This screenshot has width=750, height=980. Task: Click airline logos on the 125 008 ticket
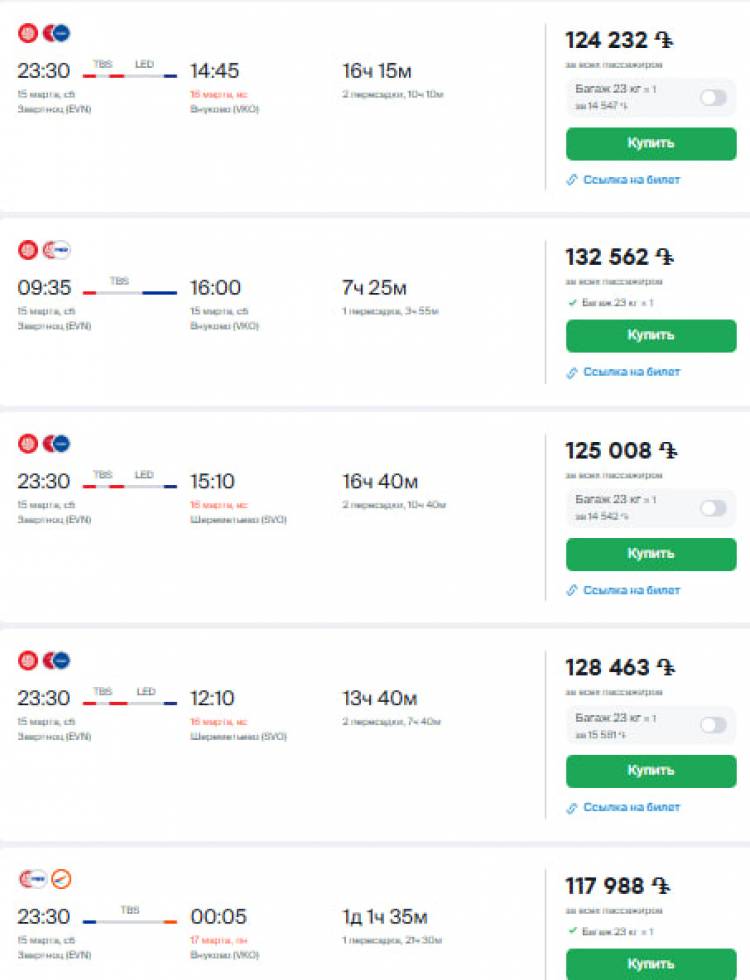[x=44, y=444]
